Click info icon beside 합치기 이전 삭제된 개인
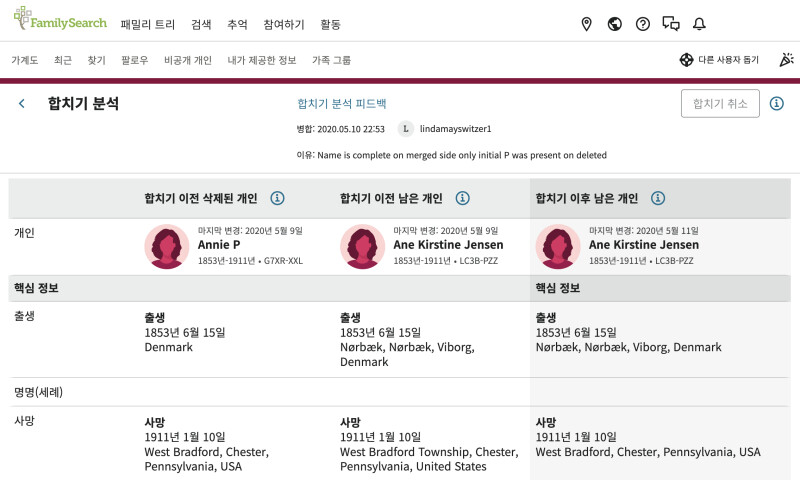 click(x=277, y=198)
